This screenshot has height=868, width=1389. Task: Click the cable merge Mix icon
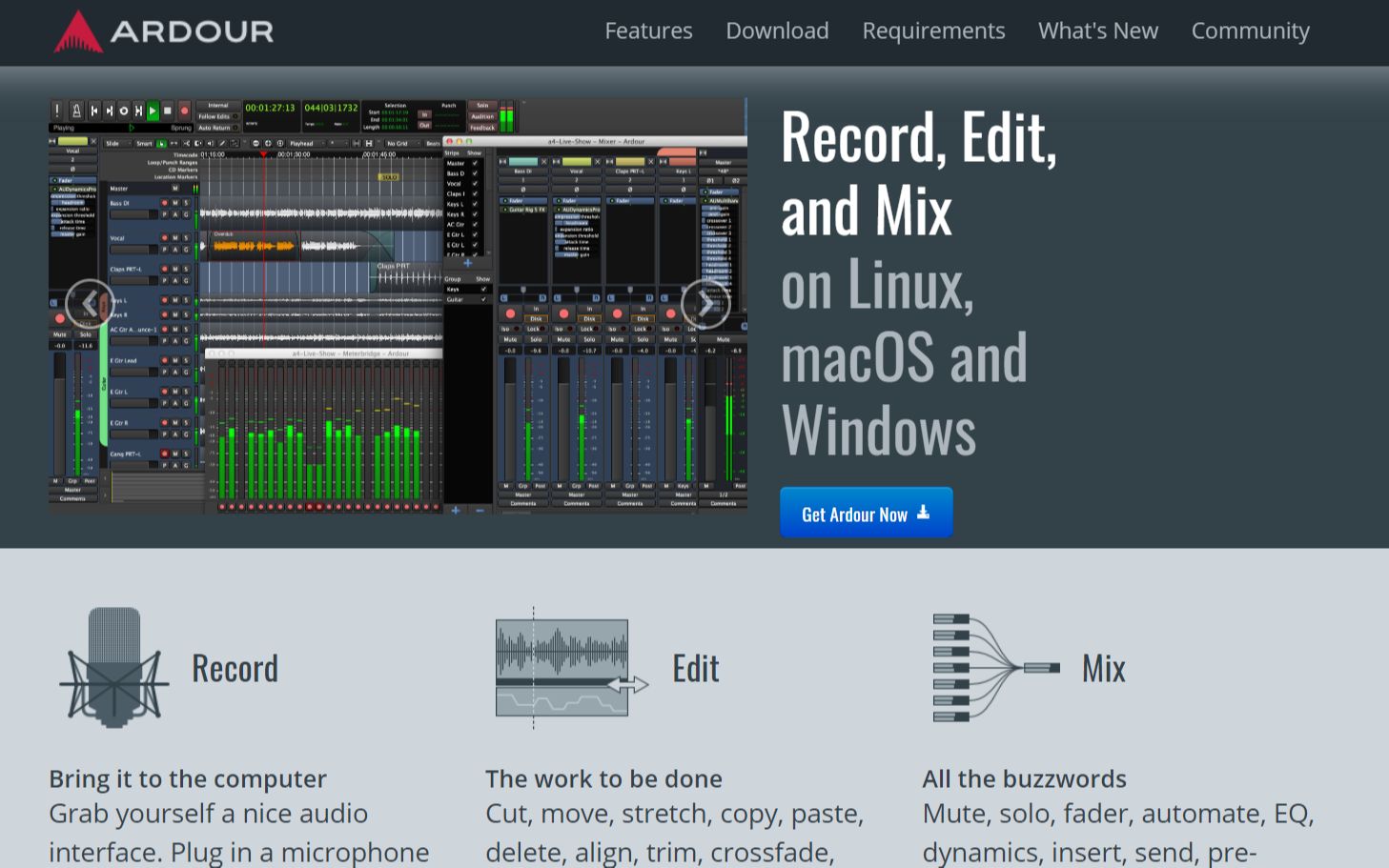click(x=995, y=668)
